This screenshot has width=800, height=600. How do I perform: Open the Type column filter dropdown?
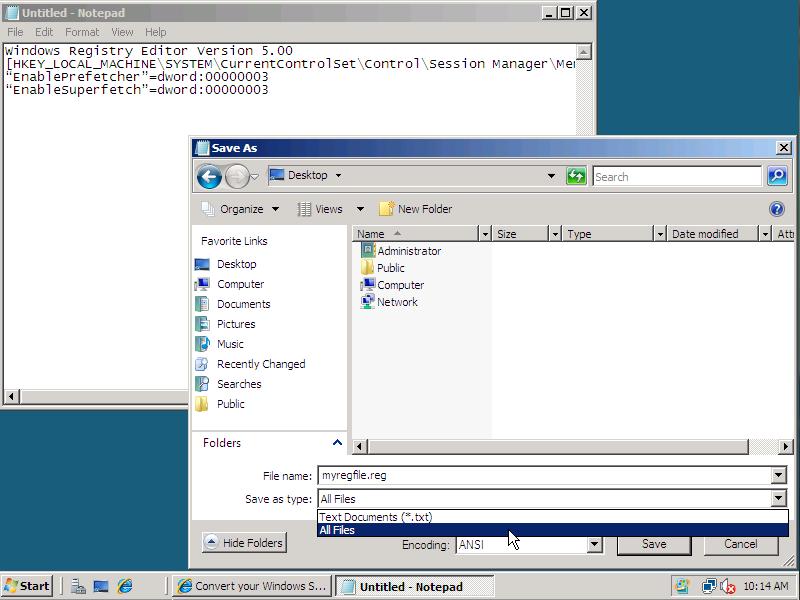[660, 234]
